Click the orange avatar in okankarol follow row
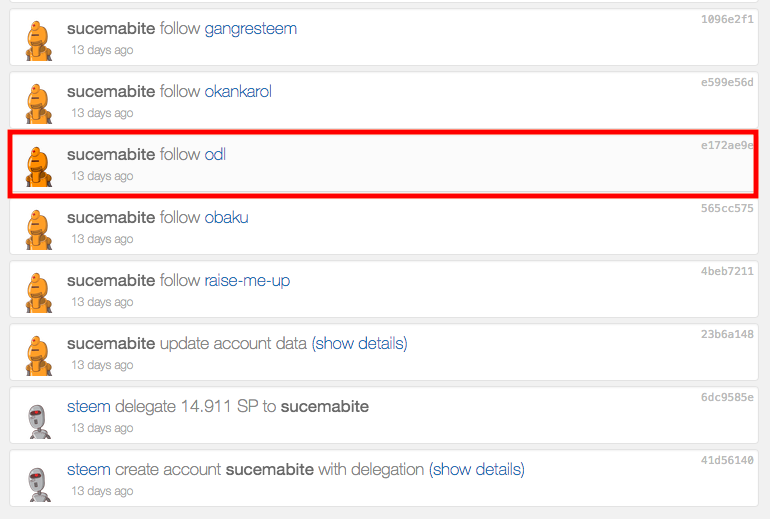The image size is (770, 519). coord(37,102)
